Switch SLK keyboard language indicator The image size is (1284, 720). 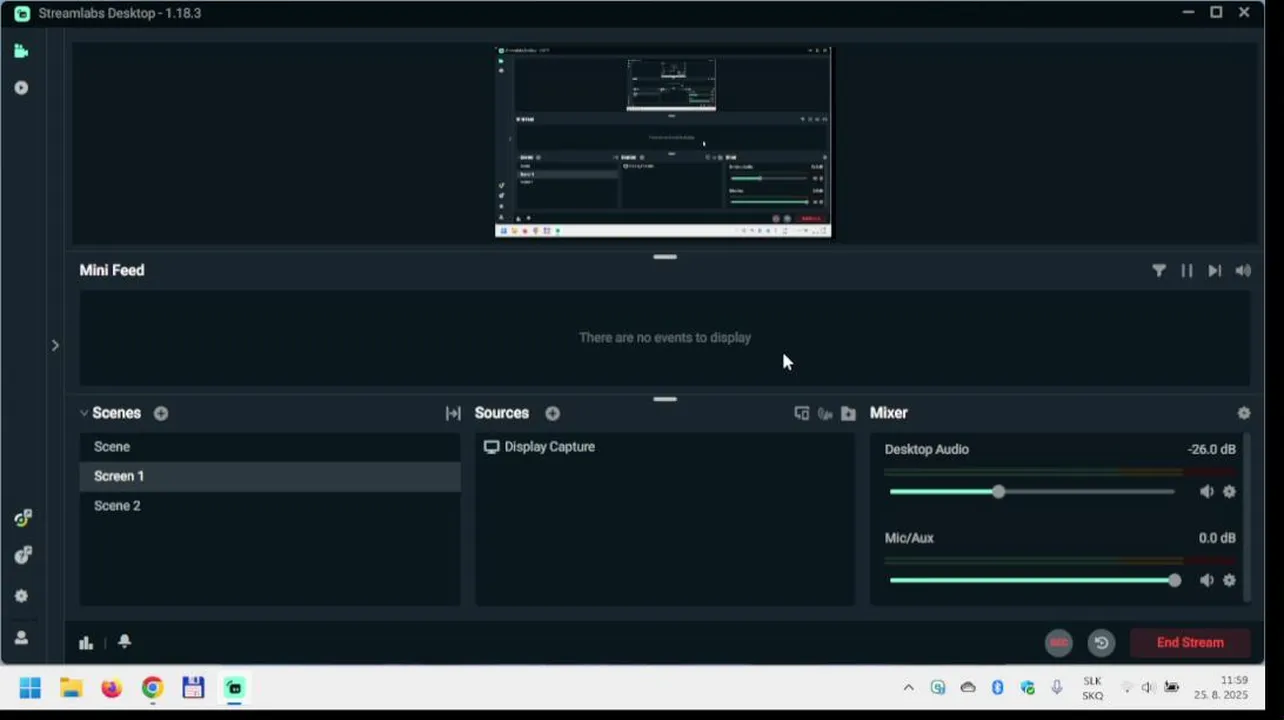[1092, 688]
